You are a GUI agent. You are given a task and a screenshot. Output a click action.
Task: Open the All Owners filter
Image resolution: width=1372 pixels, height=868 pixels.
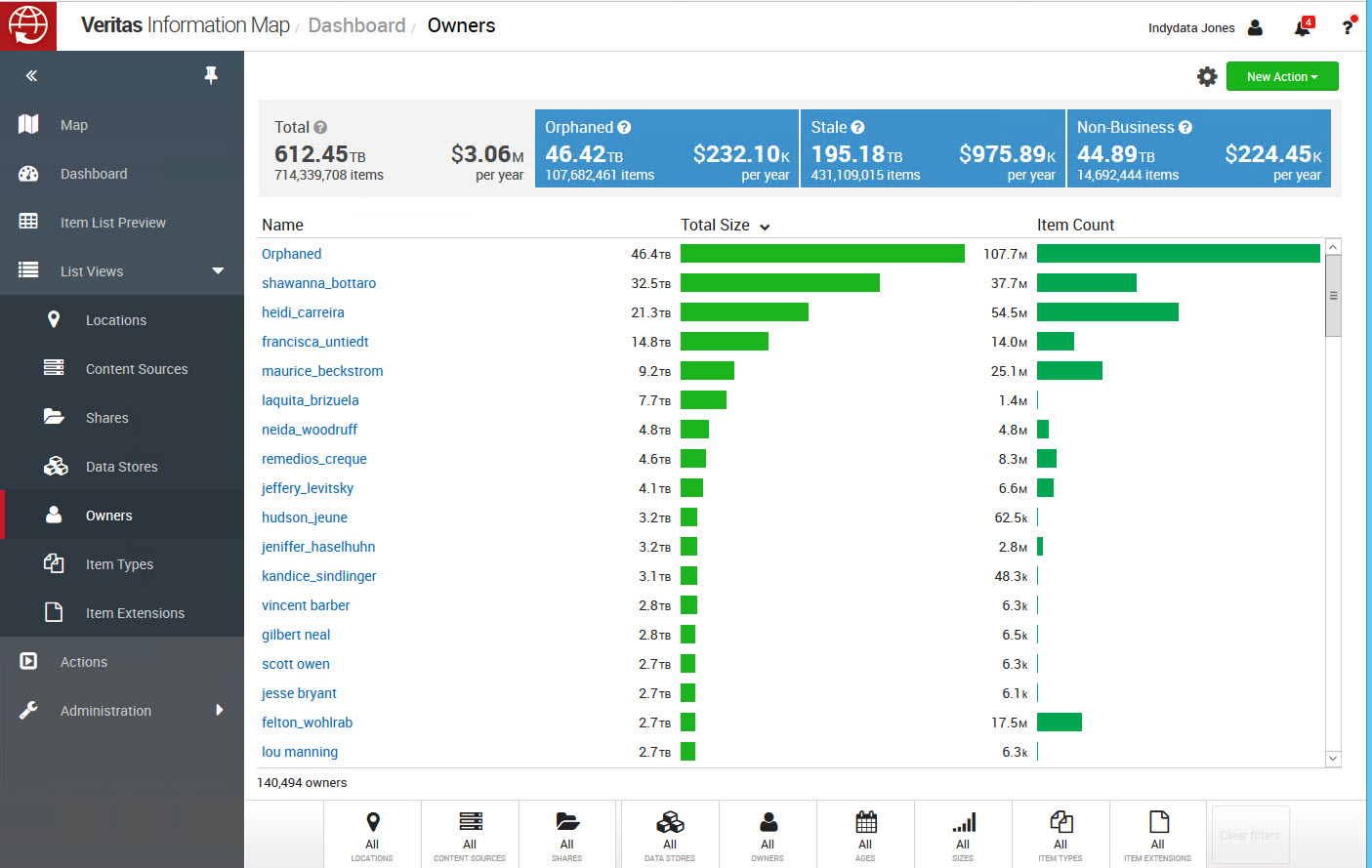[768, 836]
